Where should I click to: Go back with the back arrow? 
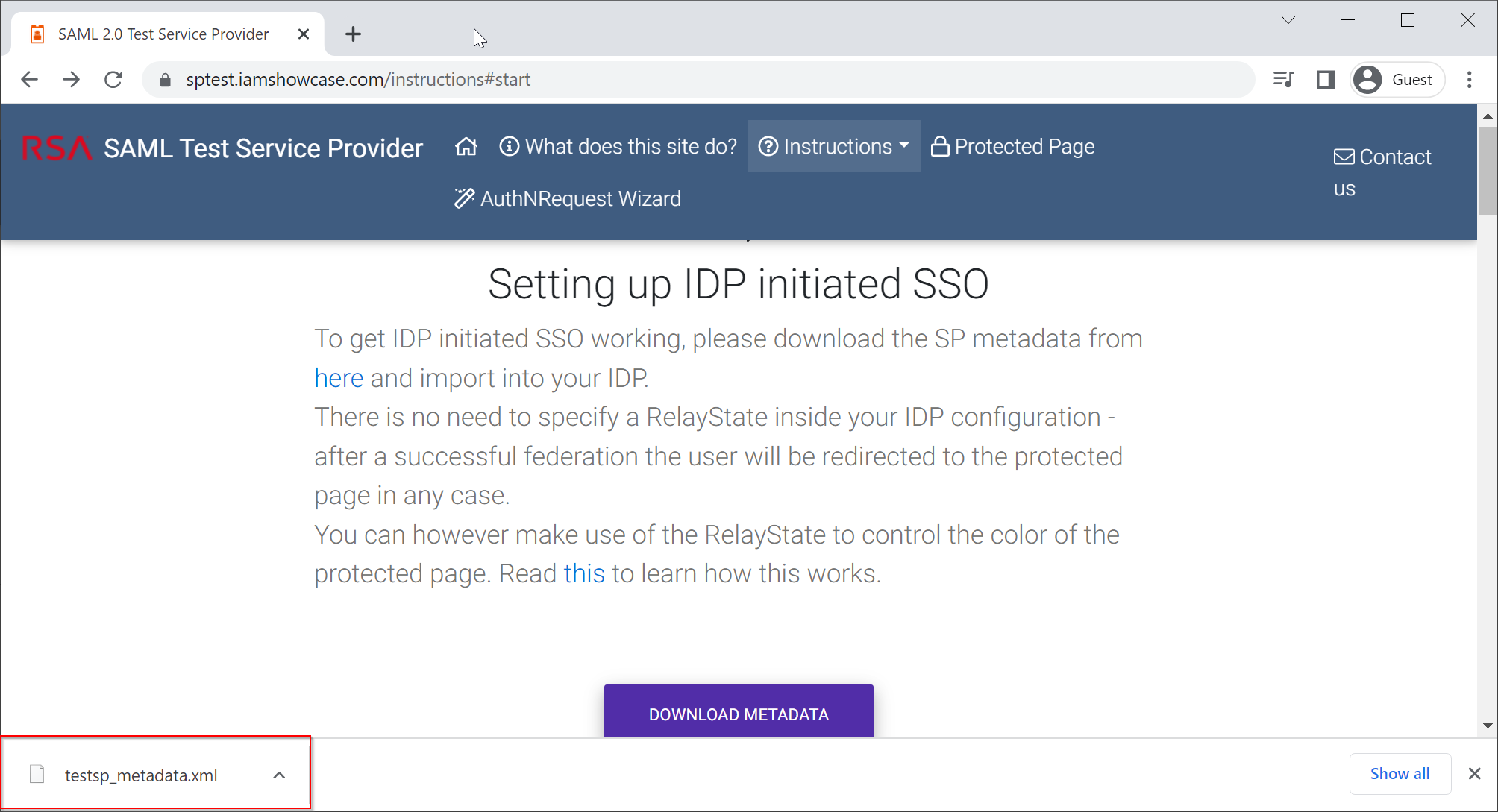tap(30, 80)
